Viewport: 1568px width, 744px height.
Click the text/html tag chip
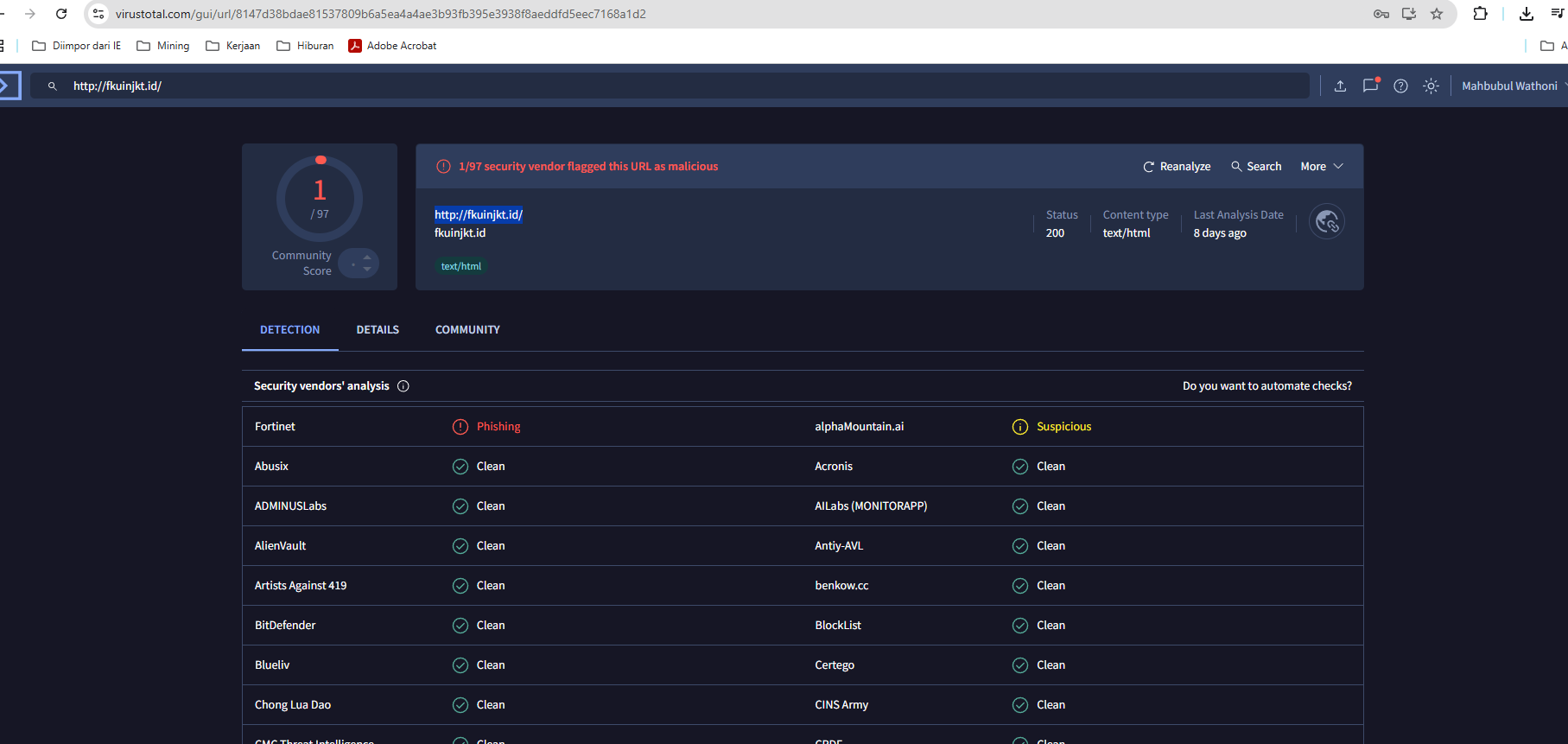coord(460,266)
